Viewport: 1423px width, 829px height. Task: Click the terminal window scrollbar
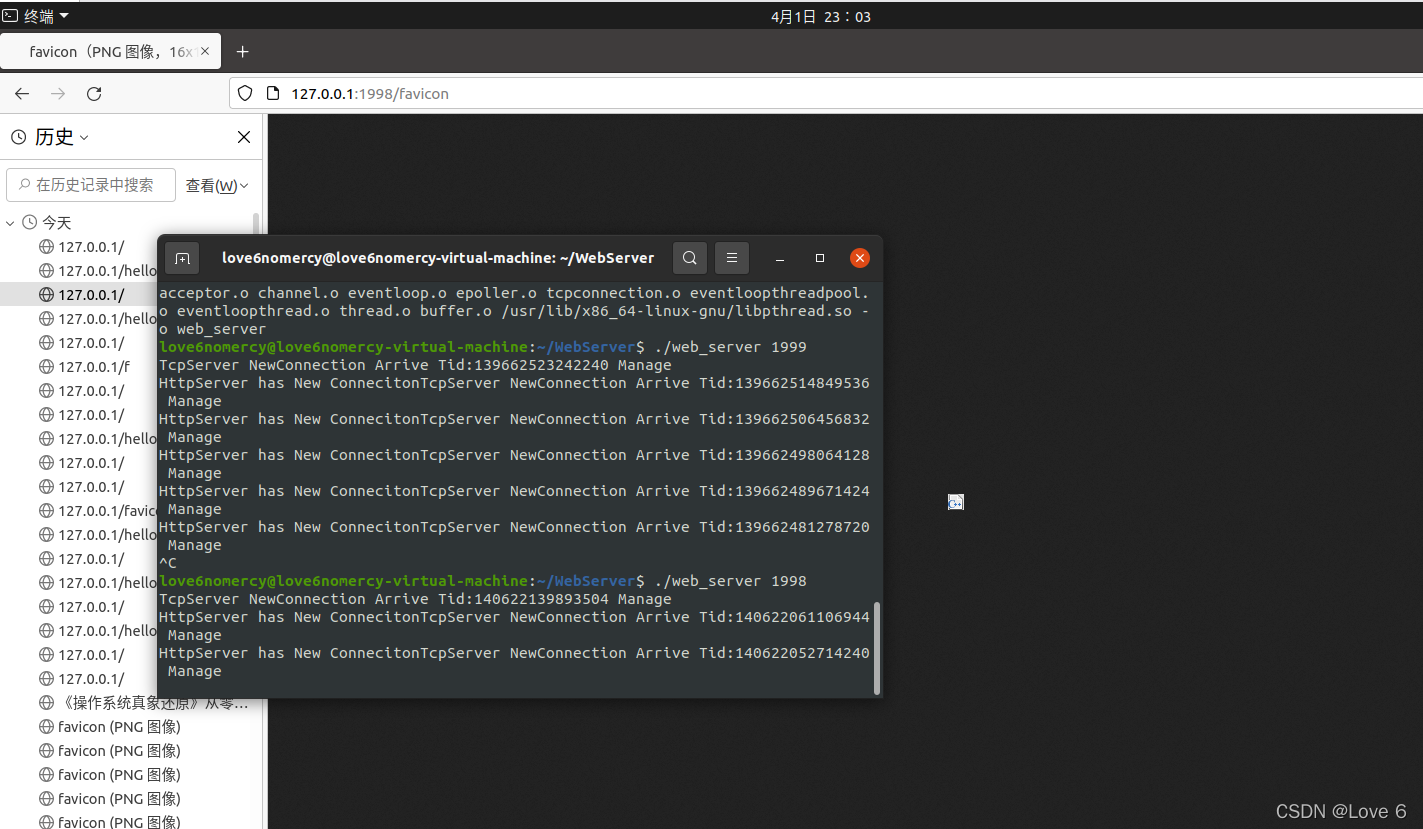877,648
